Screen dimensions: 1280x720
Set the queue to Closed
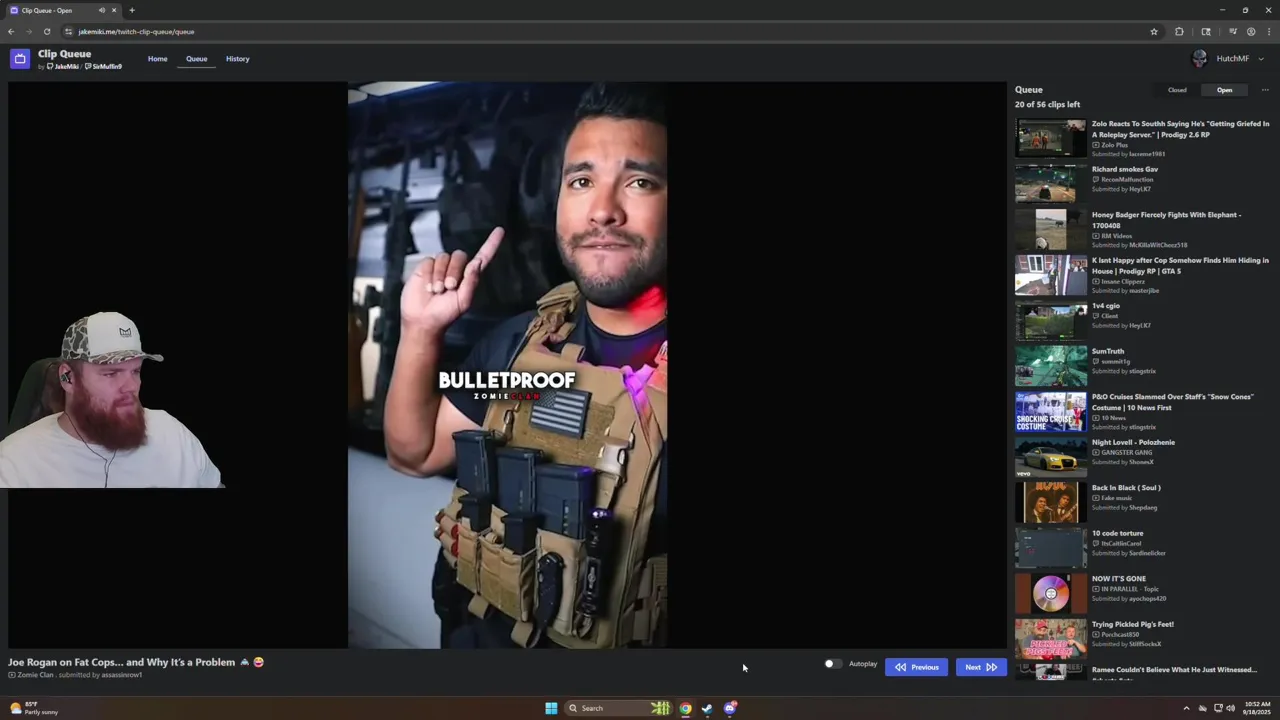click(x=1177, y=90)
